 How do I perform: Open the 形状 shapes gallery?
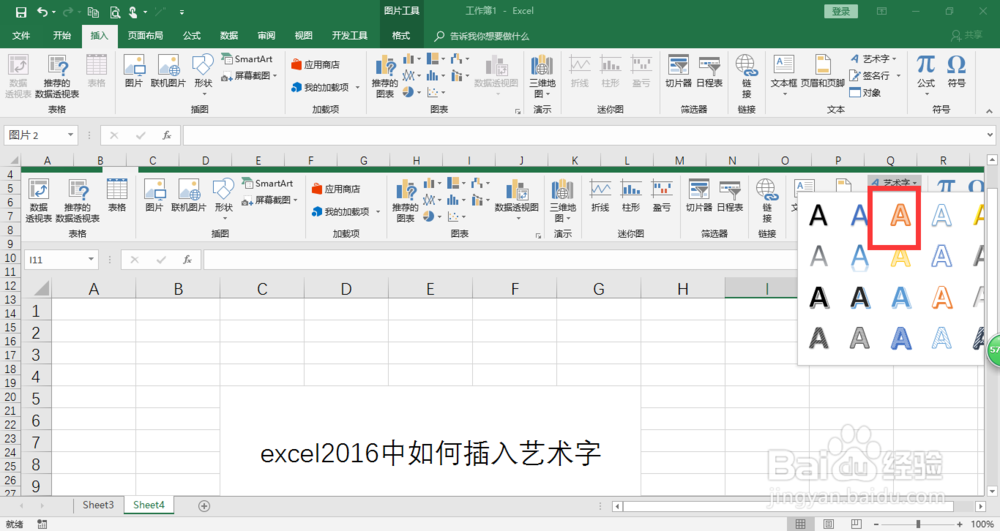pos(203,73)
